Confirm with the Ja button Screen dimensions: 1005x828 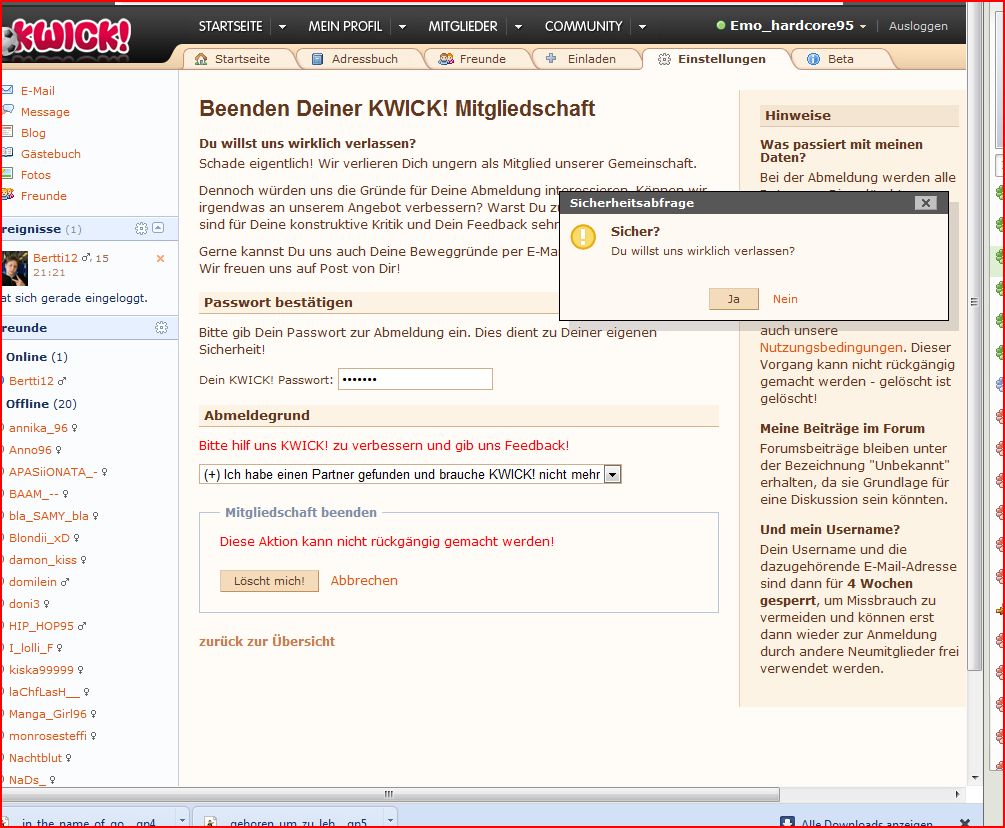point(734,299)
